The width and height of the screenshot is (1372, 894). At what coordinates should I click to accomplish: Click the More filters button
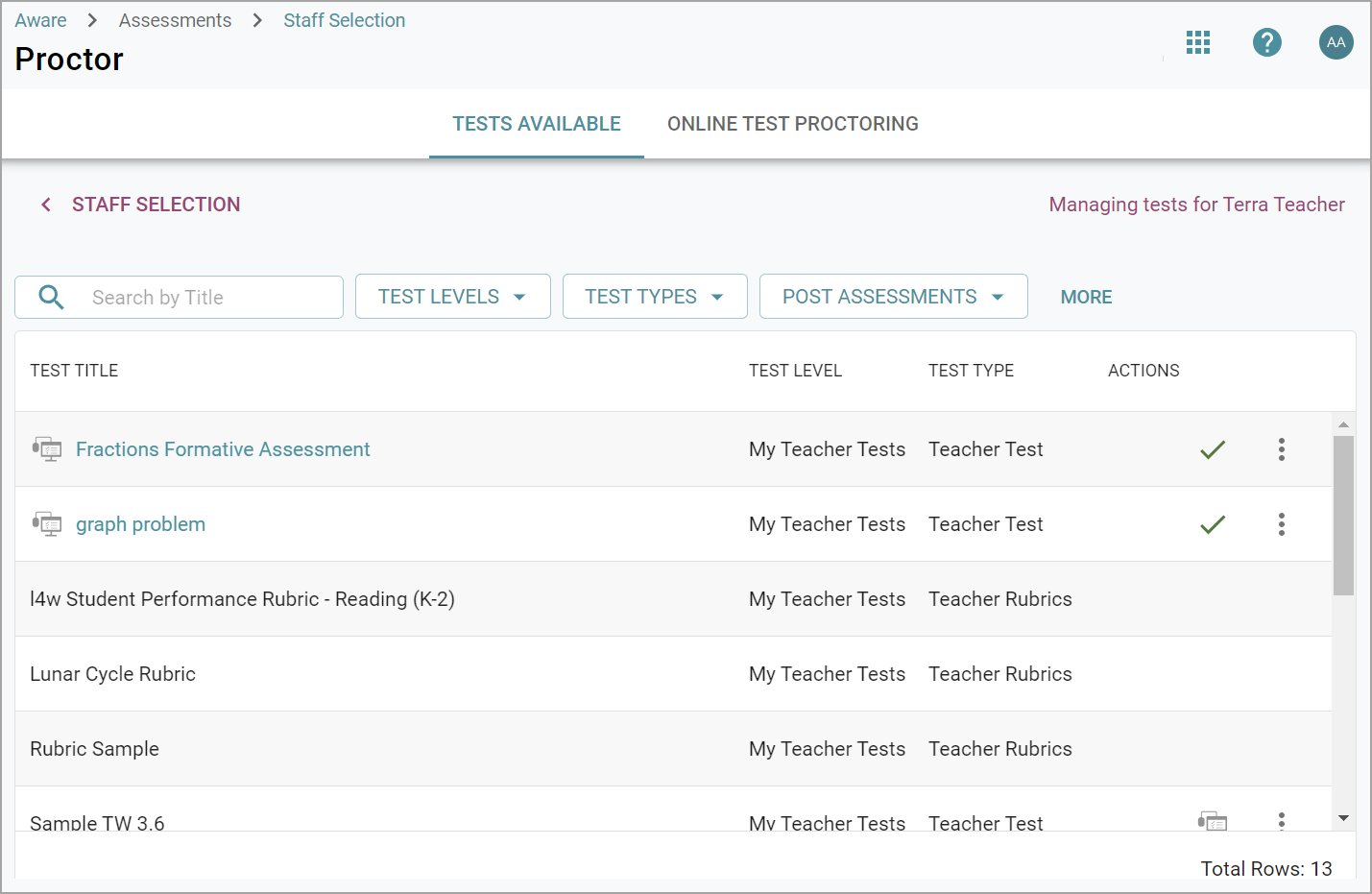click(x=1086, y=298)
